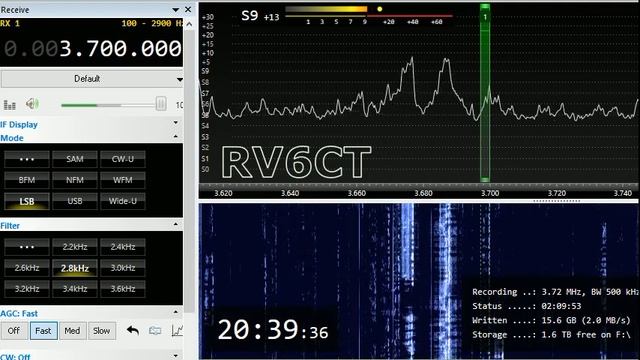Viewport: 640px width, 360px height.
Task: Click the S-meter signal bar
Action: pyautogui.click(x=327, y=9)
